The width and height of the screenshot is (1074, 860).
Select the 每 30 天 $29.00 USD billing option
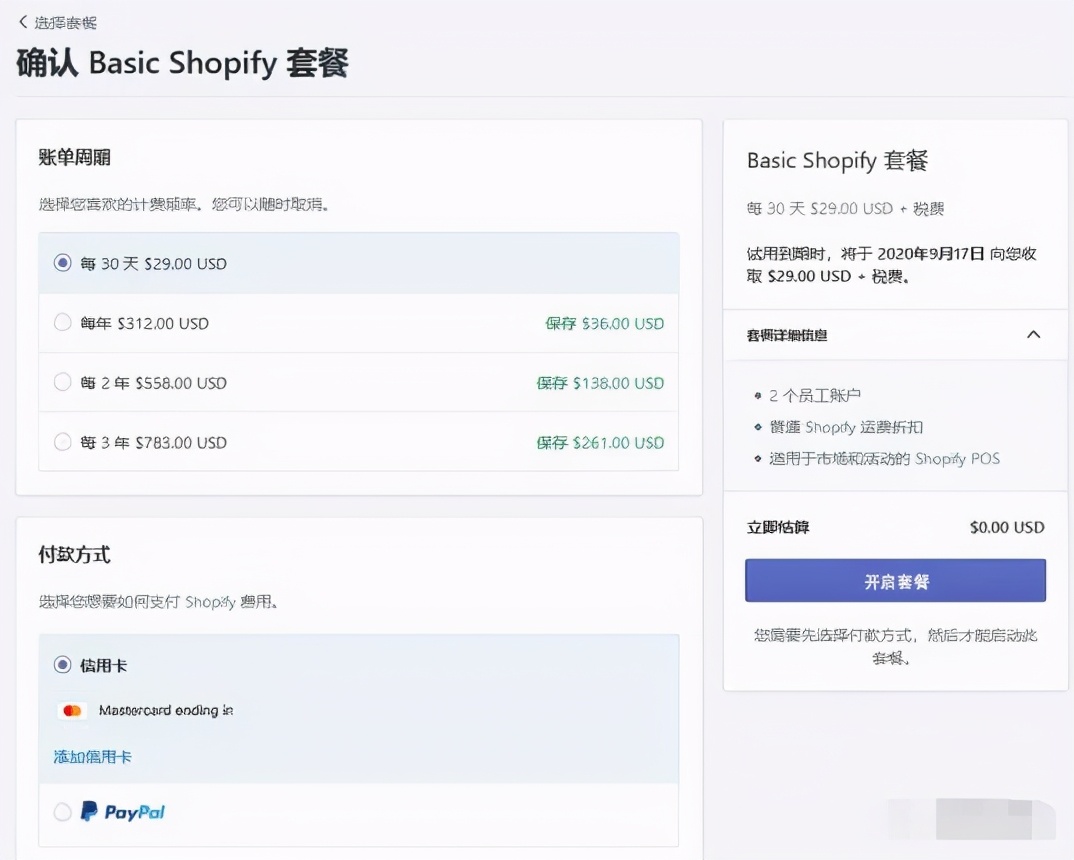(63, 264)
